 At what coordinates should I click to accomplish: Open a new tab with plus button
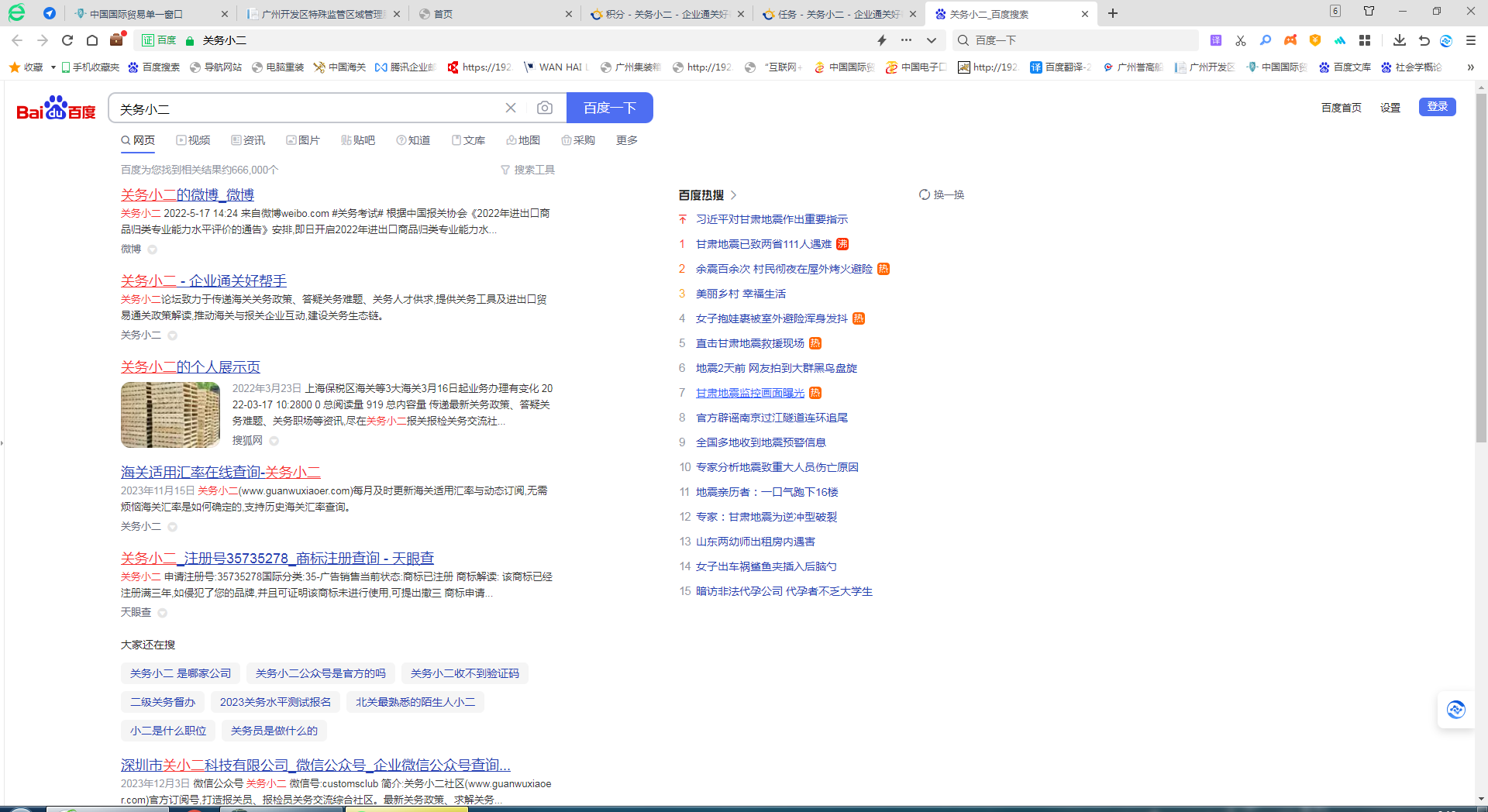(1113, 13)
